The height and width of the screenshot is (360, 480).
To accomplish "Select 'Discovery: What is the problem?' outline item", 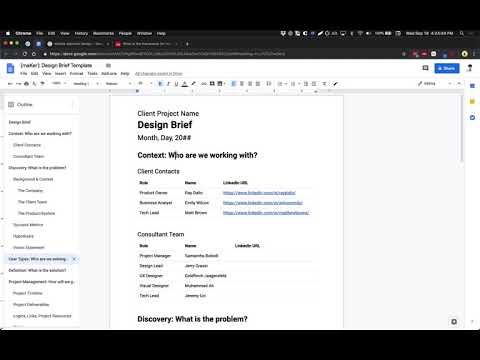I will coord(37,168).
